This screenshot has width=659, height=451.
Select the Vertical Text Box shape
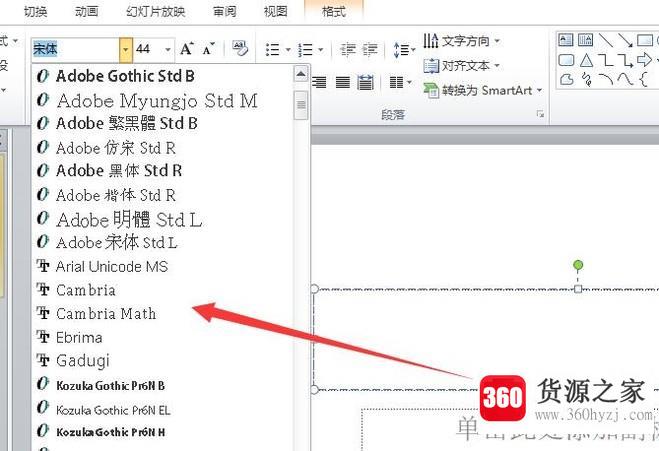(585, 40)
